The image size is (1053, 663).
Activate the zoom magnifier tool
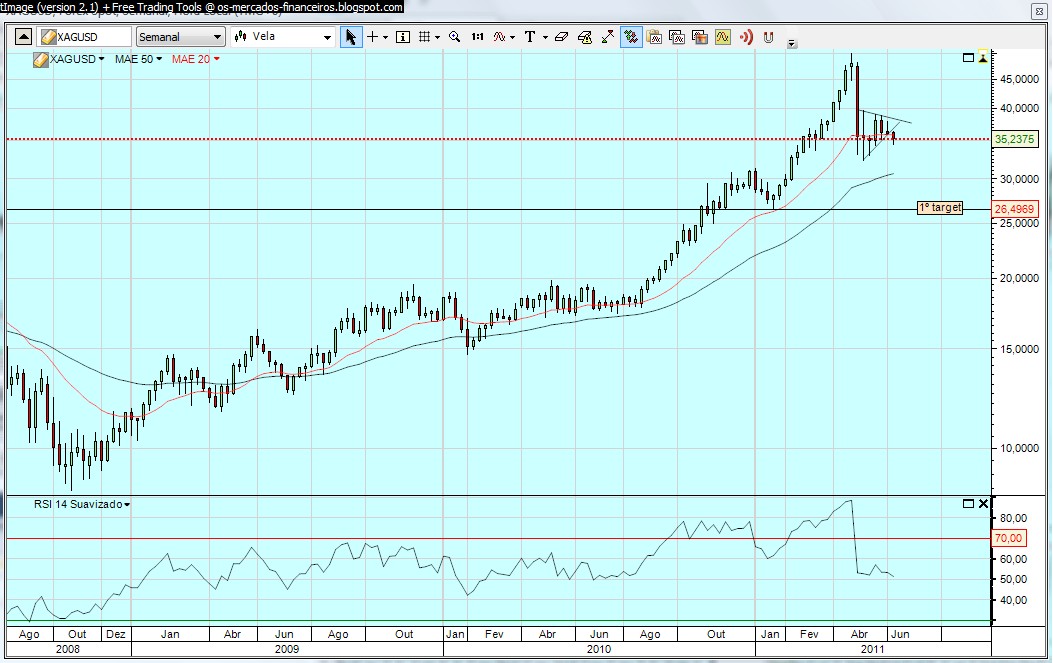point(455,37)
